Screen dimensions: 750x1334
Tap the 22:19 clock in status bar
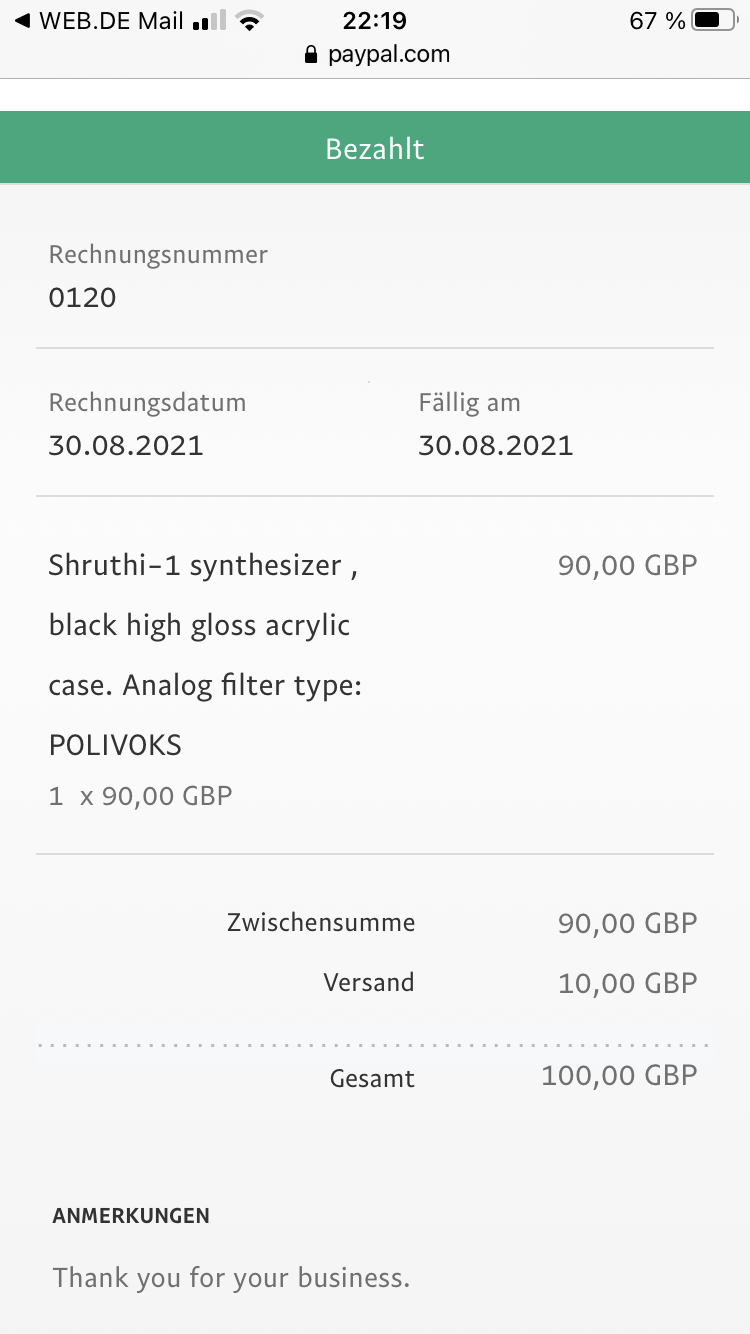point(375,20)
